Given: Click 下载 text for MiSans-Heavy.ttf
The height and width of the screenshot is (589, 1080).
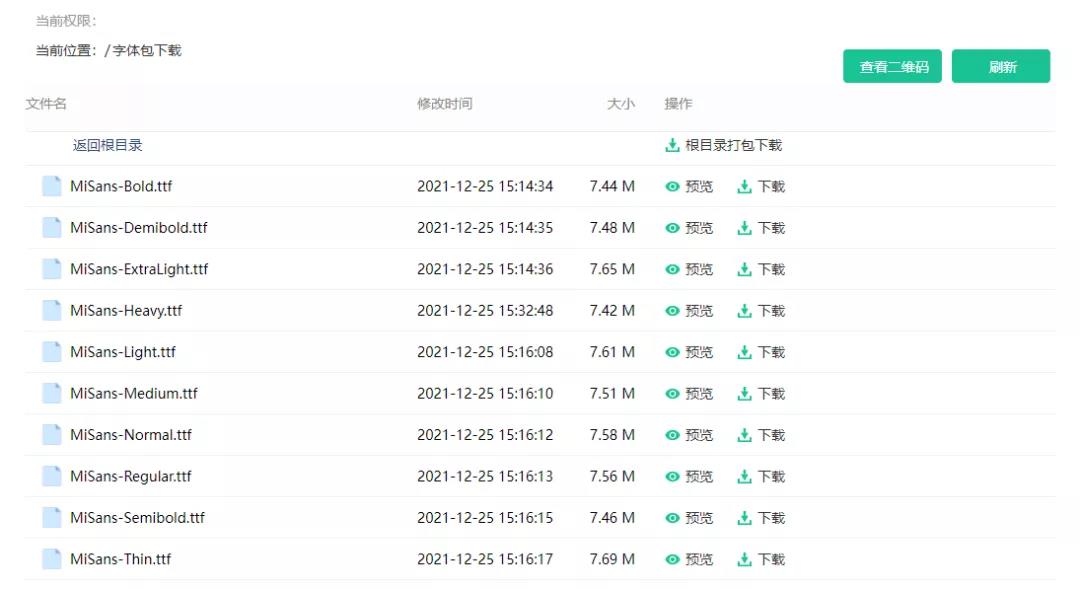Looking at the screenshot, I should (771, 311).
